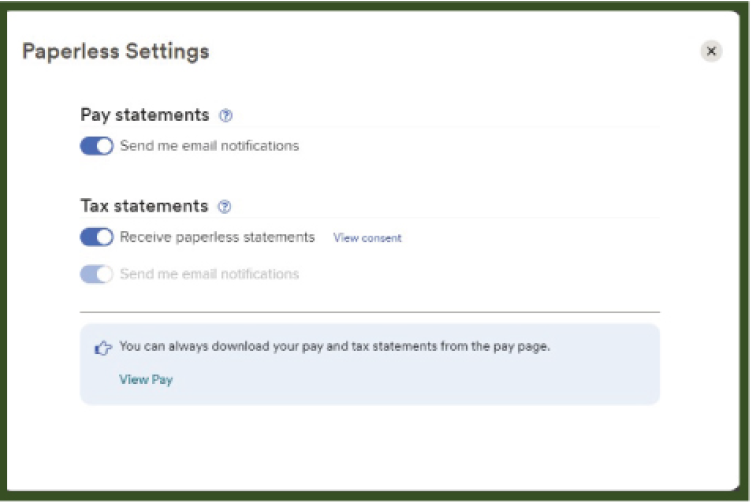The width and height of the screenshot is (751, 502).
Task: Click the "You can always download" banner message
Action: pos(335,347)
